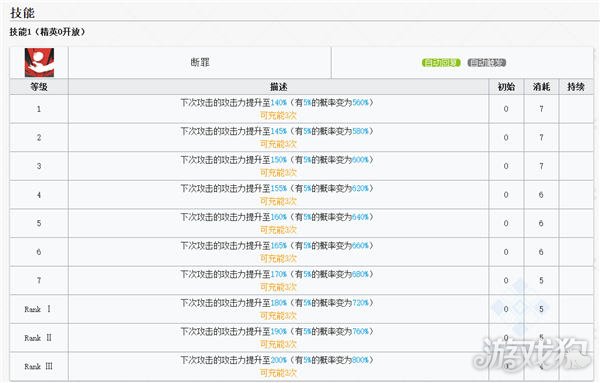Click the 初始 value 0 in level 4 row
This screenshot has height=383, width=600.
506,195
